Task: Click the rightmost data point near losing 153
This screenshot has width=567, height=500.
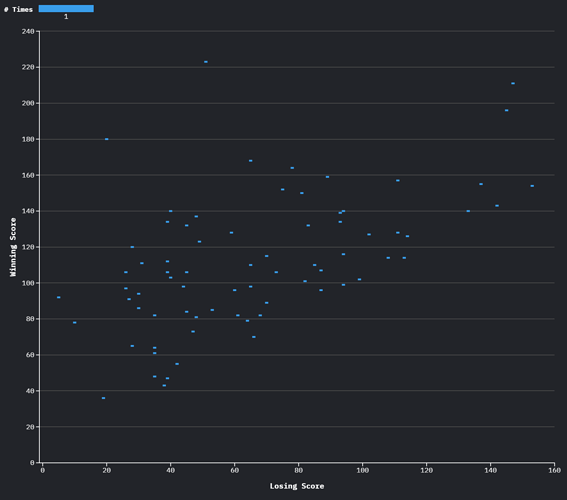Action: [532, 186]
